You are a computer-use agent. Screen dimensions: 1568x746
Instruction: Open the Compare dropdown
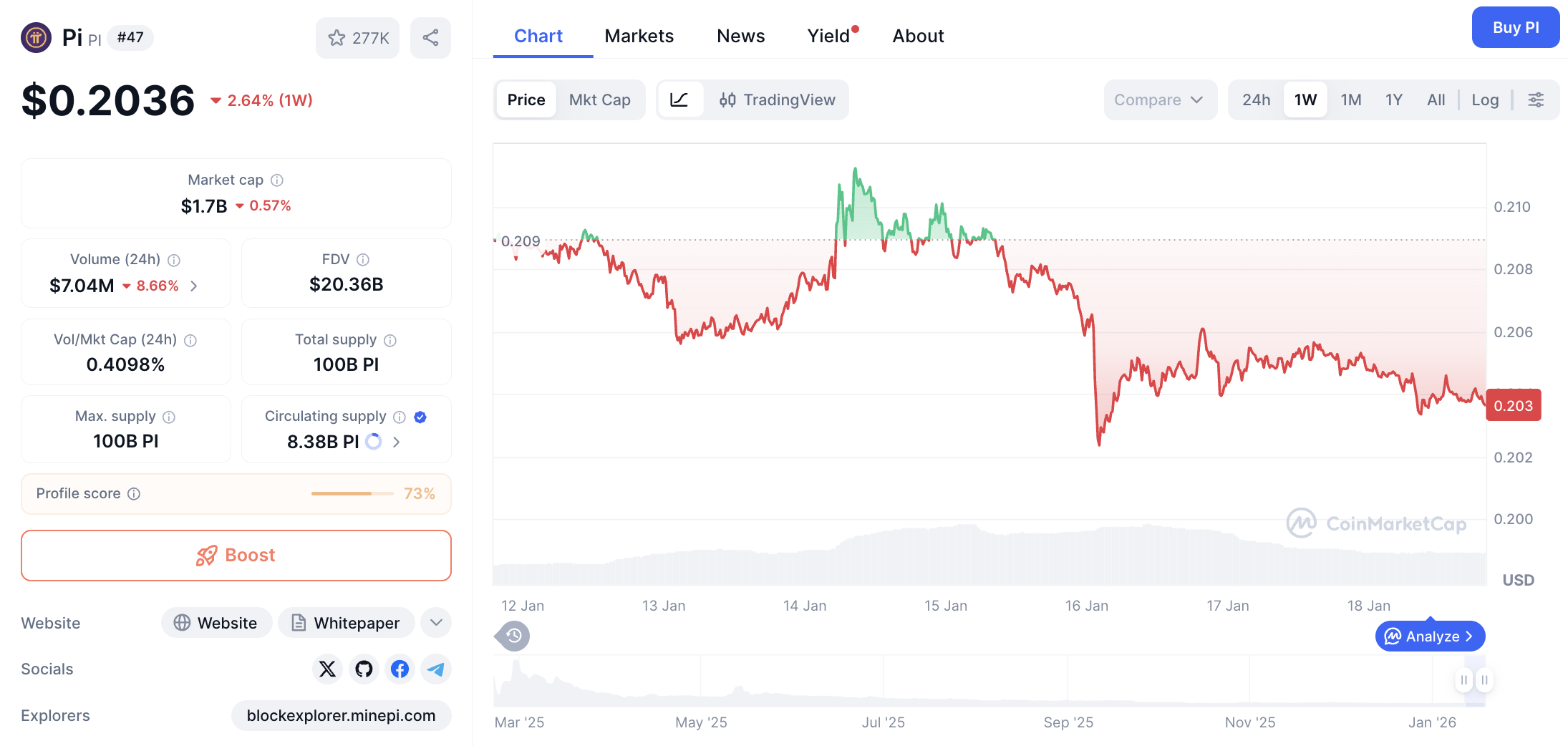(1159, 100)
